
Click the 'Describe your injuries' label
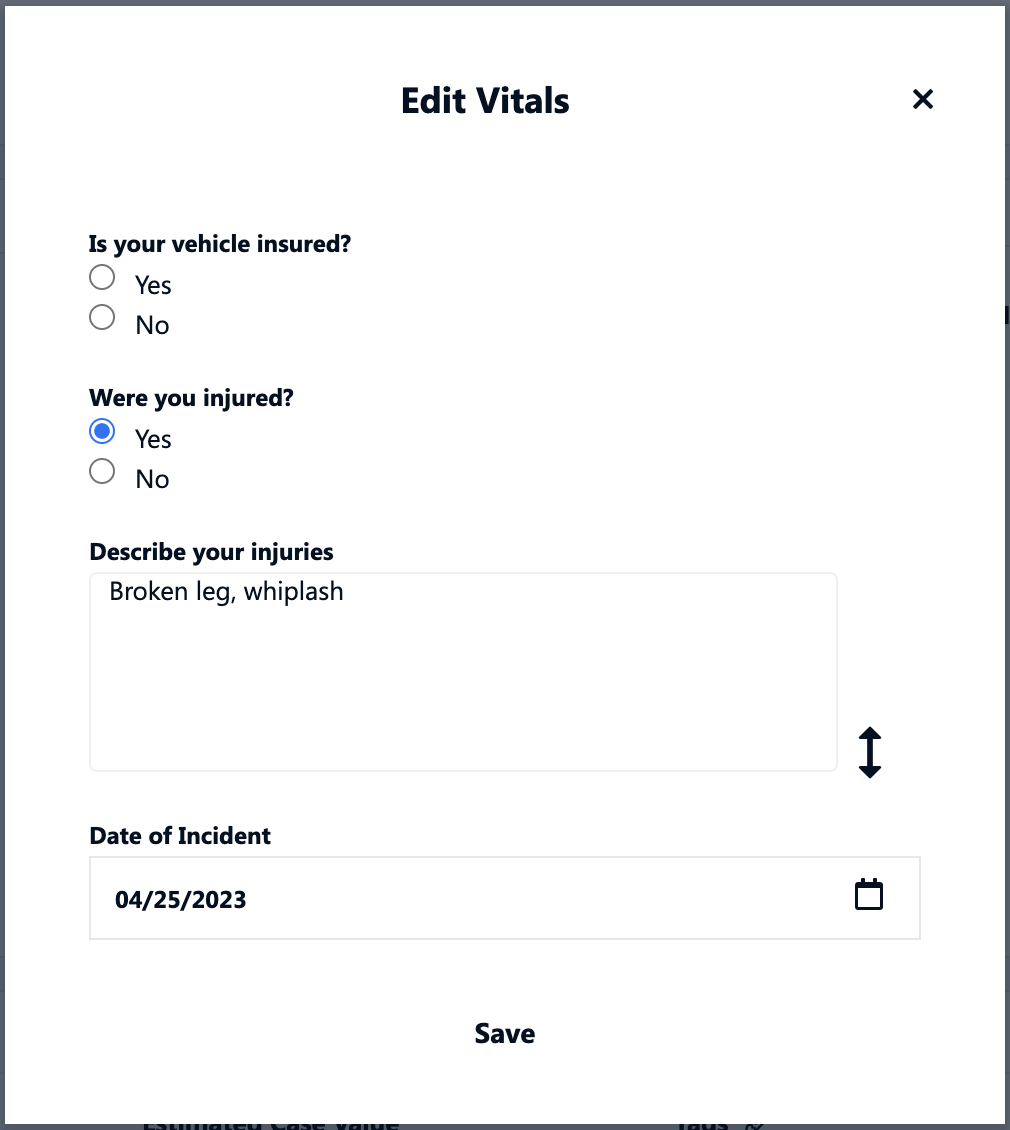[211, 552]
